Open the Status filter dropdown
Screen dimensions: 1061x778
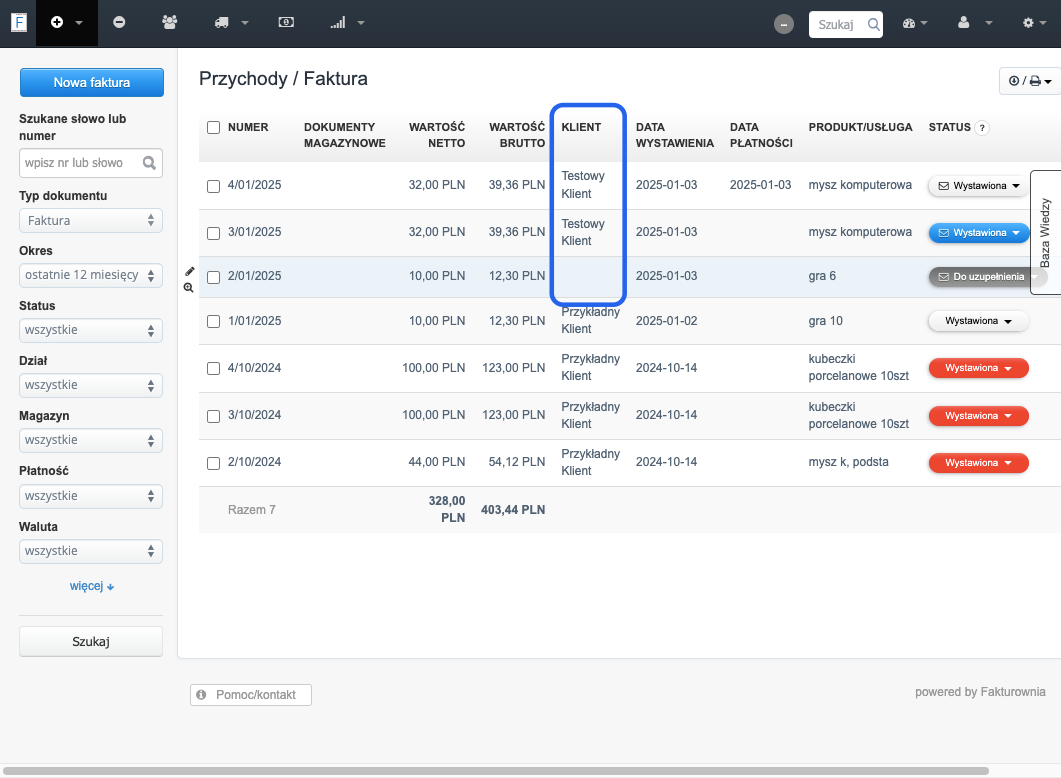point(91,330)
